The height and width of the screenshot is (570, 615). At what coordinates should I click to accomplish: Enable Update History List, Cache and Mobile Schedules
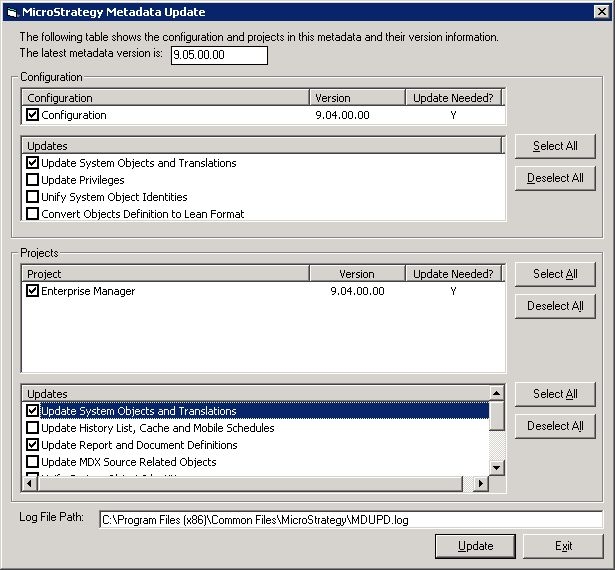tap(33, 428)
